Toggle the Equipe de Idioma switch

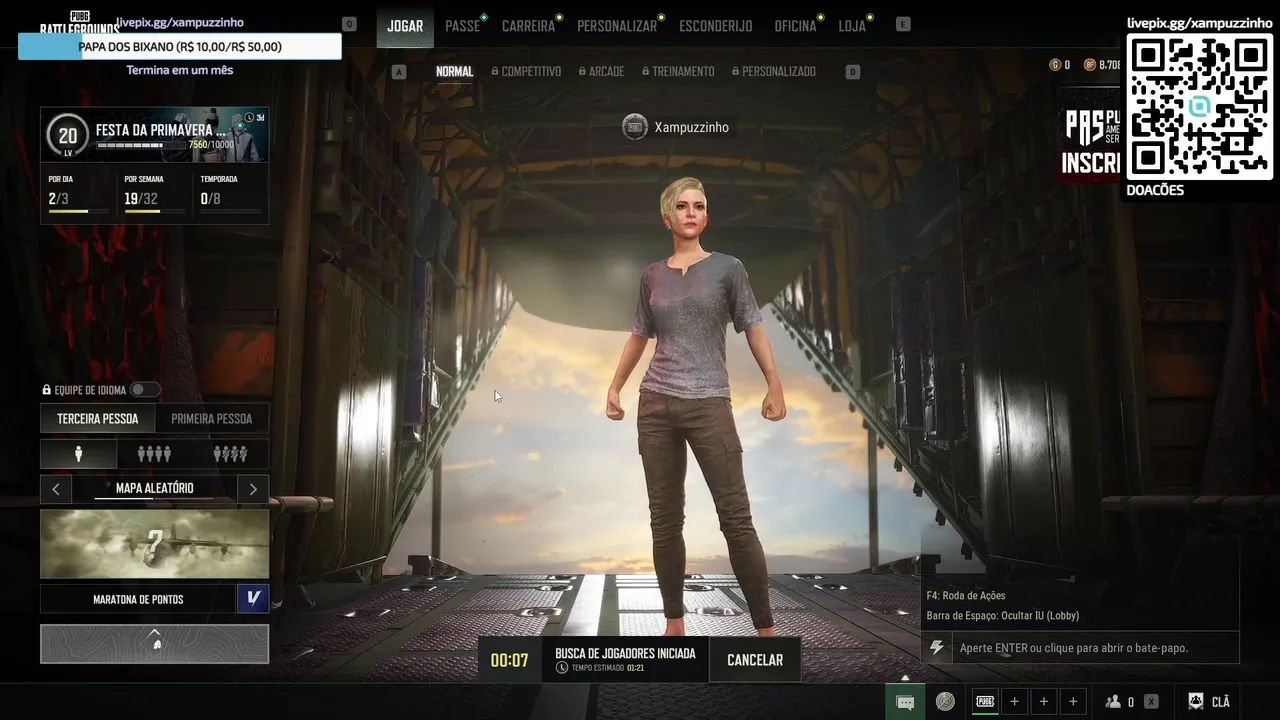tap(144, 390)
